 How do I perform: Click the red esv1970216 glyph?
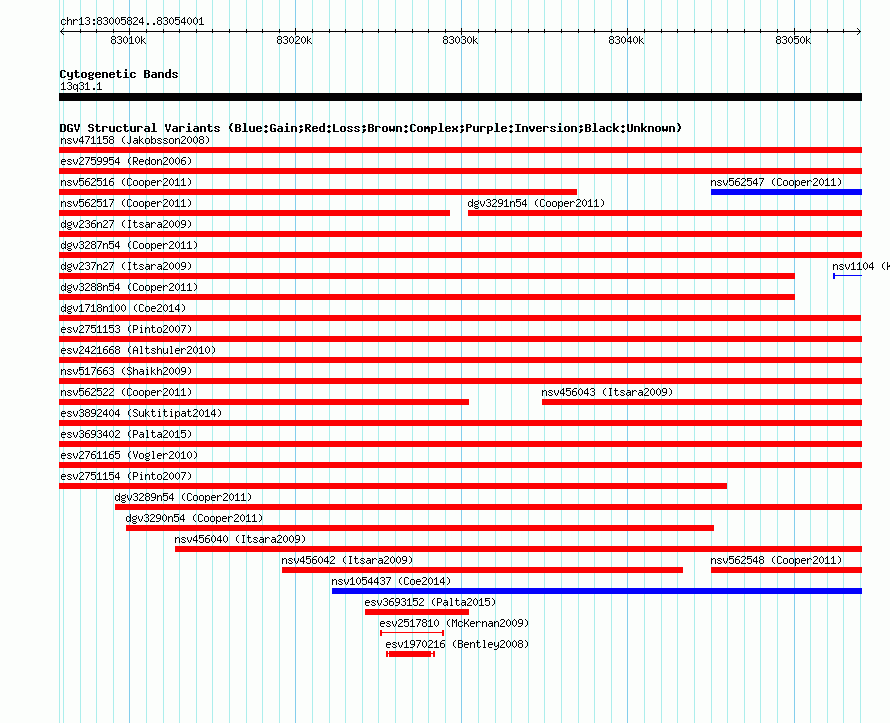pyautogui.click(x=410, y=654)
